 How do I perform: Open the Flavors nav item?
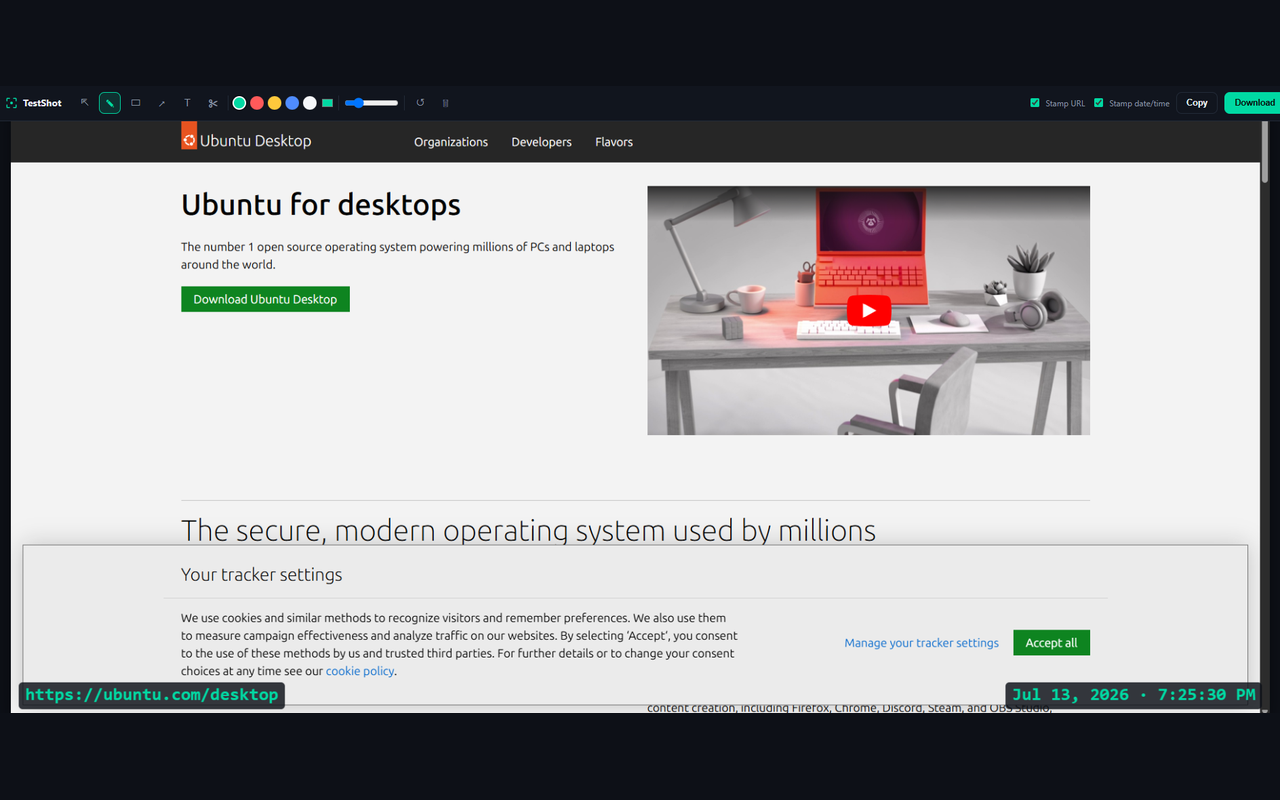614,142
